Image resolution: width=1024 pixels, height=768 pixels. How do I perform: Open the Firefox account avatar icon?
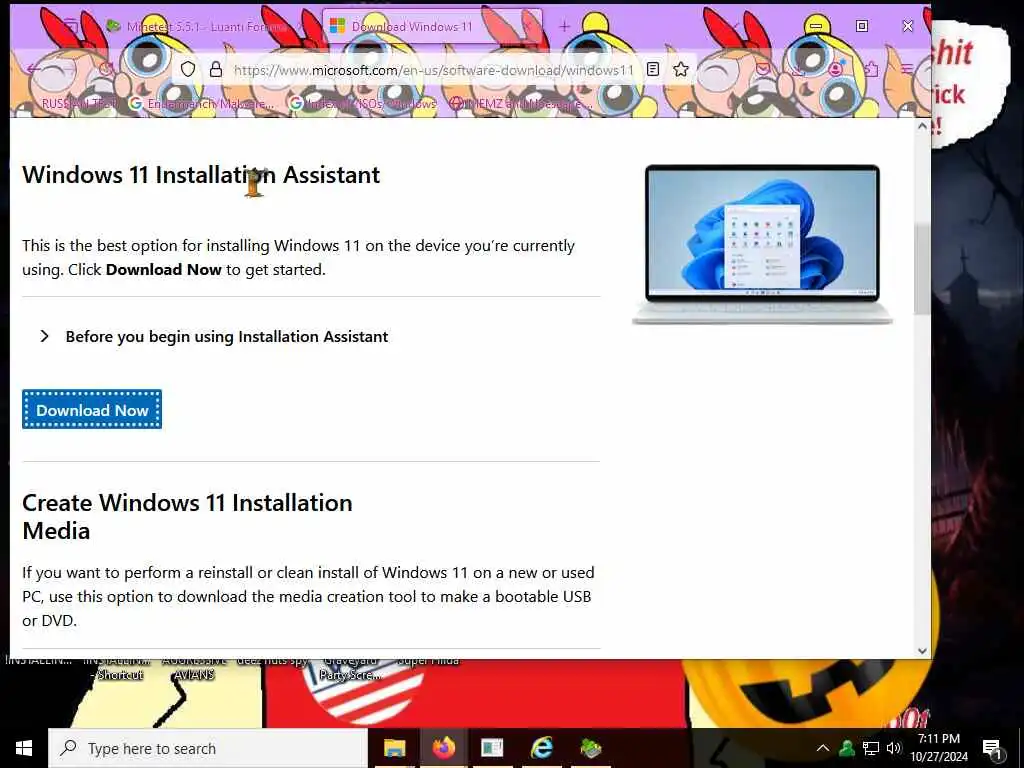(836, 69)
